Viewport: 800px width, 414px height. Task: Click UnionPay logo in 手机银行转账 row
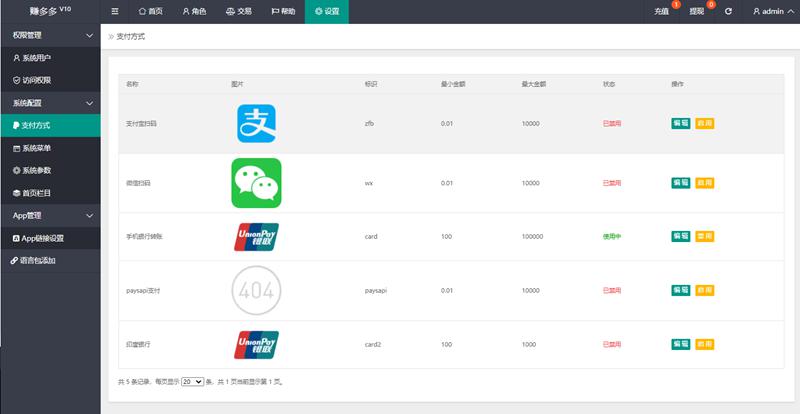tap(255, 237)
